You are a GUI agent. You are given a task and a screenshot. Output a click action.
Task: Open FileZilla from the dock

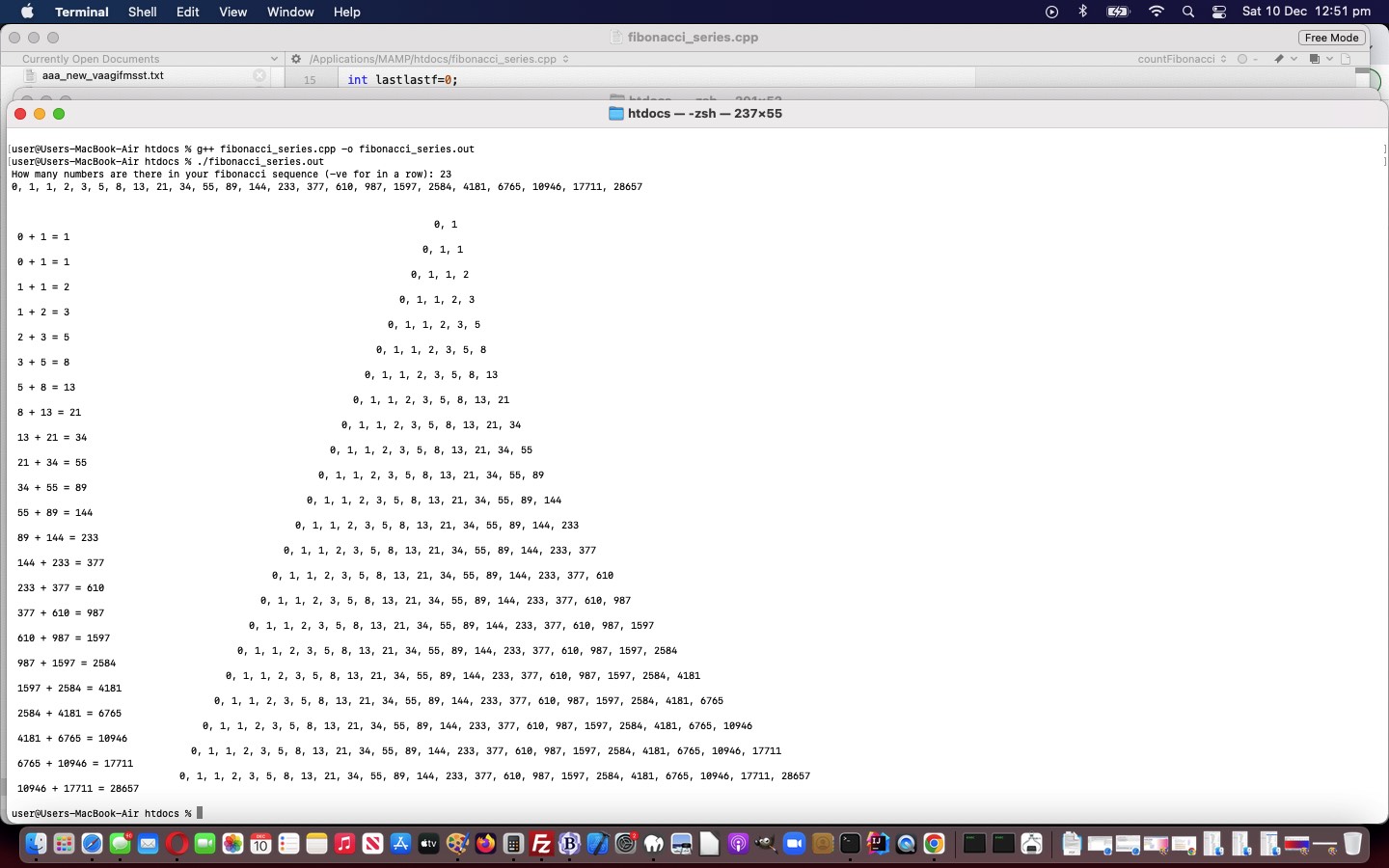point(541,845)
